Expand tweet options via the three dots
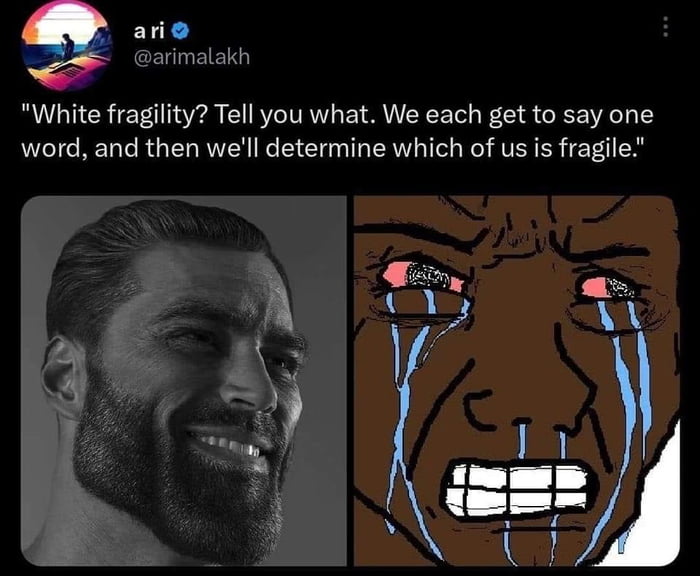 click(x=665, y=27)
